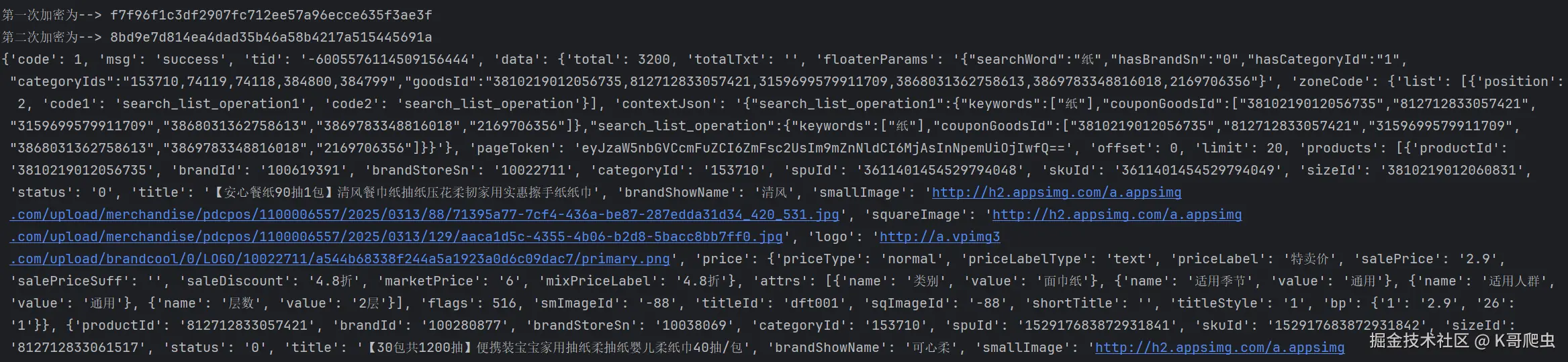Click the 清风餐巾纸 product title text

402,193
